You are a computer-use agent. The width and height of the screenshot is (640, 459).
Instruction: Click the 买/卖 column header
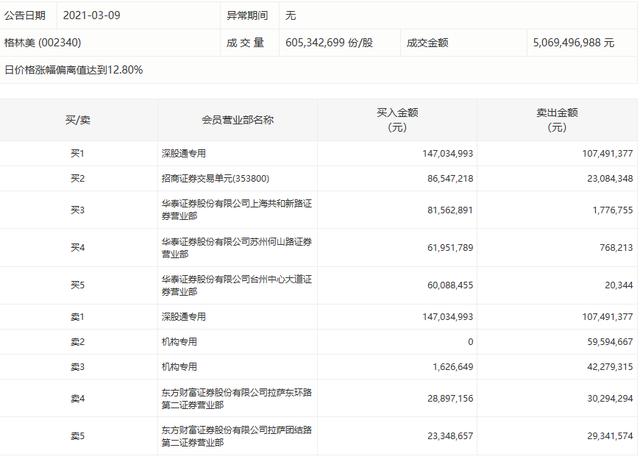click(x=78, y=120)
